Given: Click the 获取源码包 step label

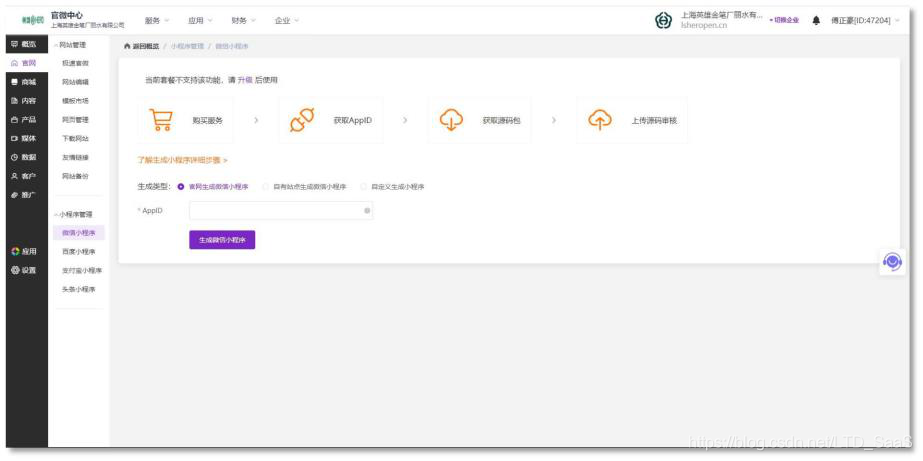Looking at the screenshot, I should click(x=502, y=120).
